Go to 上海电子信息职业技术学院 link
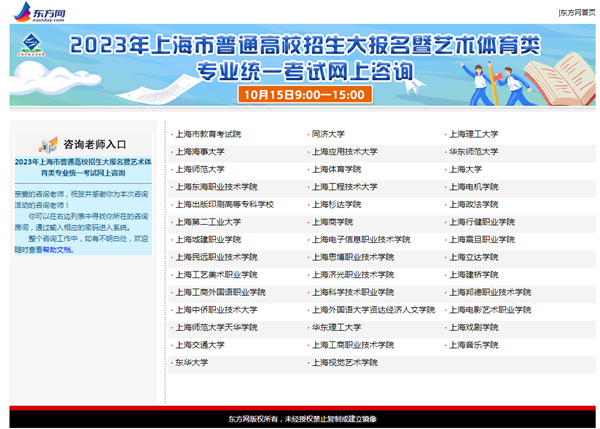This screenshot has width=600, height=429. click(361, 240)
